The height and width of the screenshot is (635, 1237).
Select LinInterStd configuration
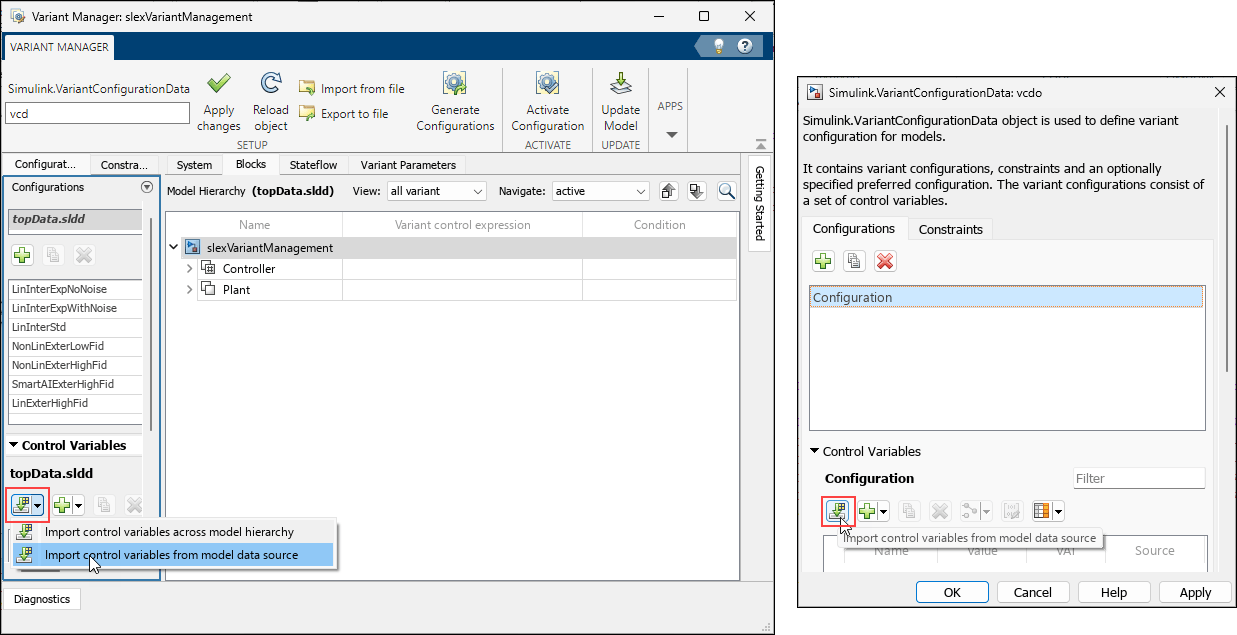tap(74, 327)
